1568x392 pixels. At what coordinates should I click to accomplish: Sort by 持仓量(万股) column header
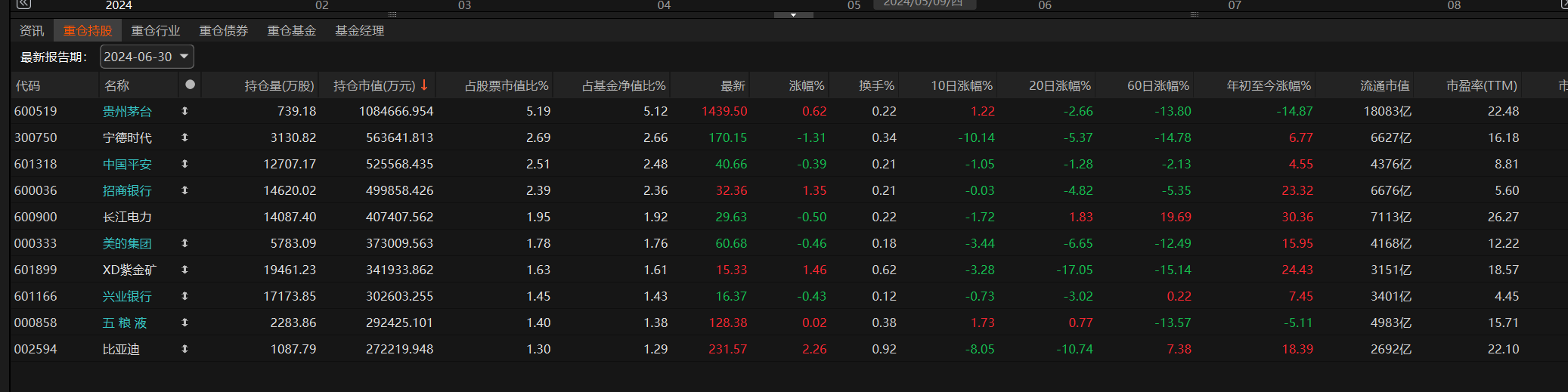point(279,85)
